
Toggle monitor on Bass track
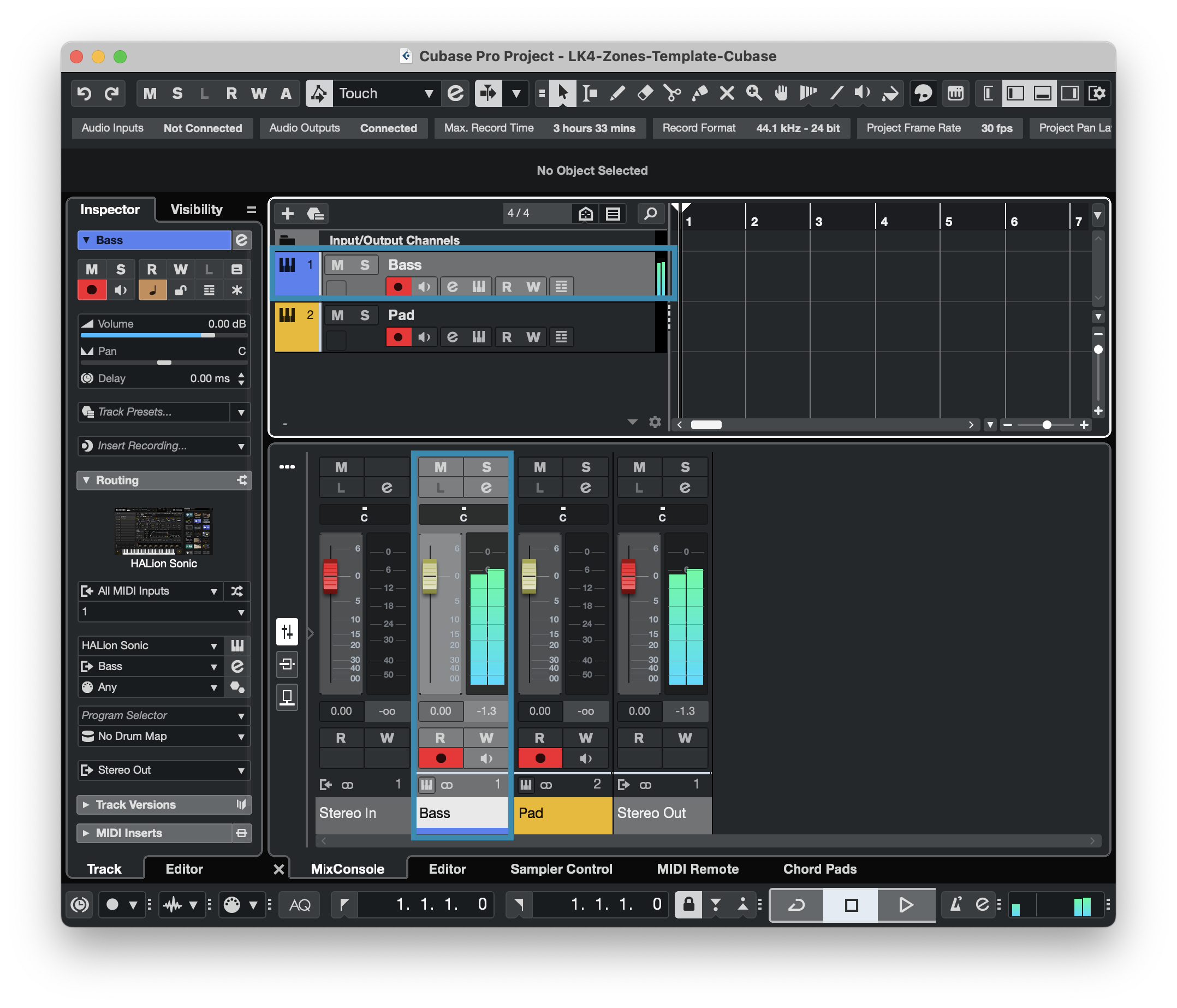(x=424, y=287)
